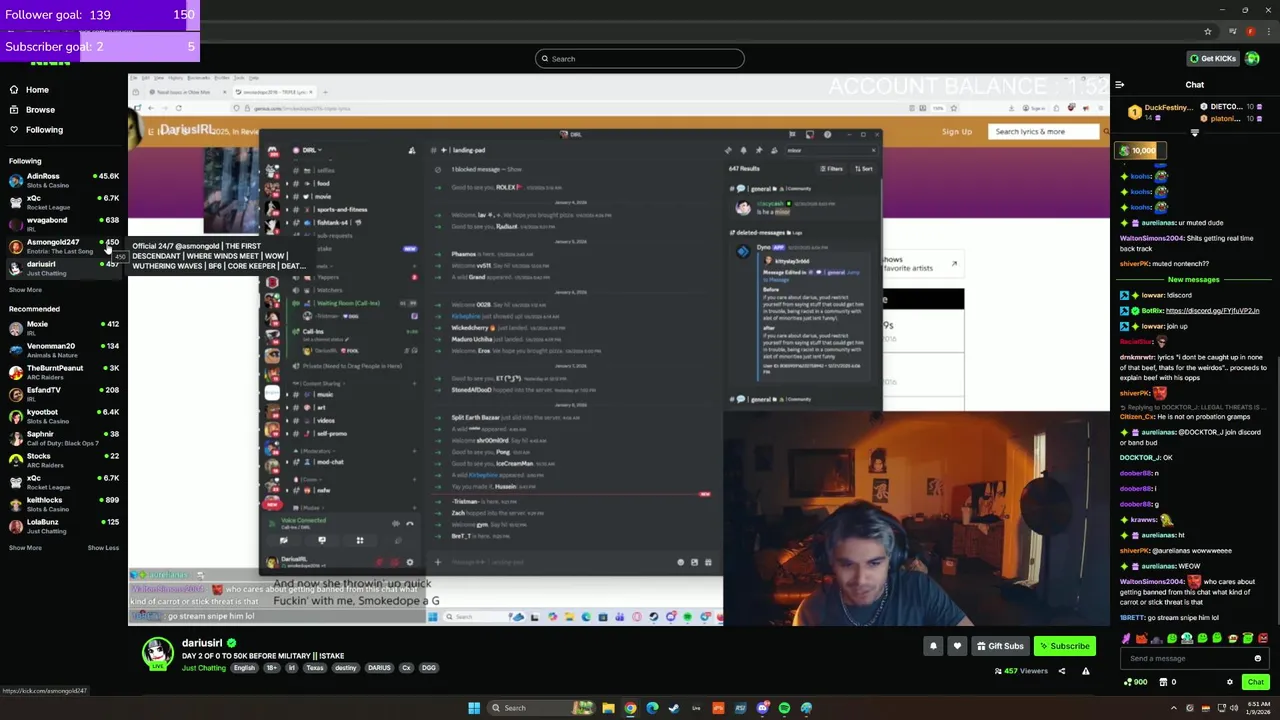Image resolution: width=1280 pixels, height=720 pixels.
Task: Click the report warning triangle icon
Action: [x=1085, y=671]
